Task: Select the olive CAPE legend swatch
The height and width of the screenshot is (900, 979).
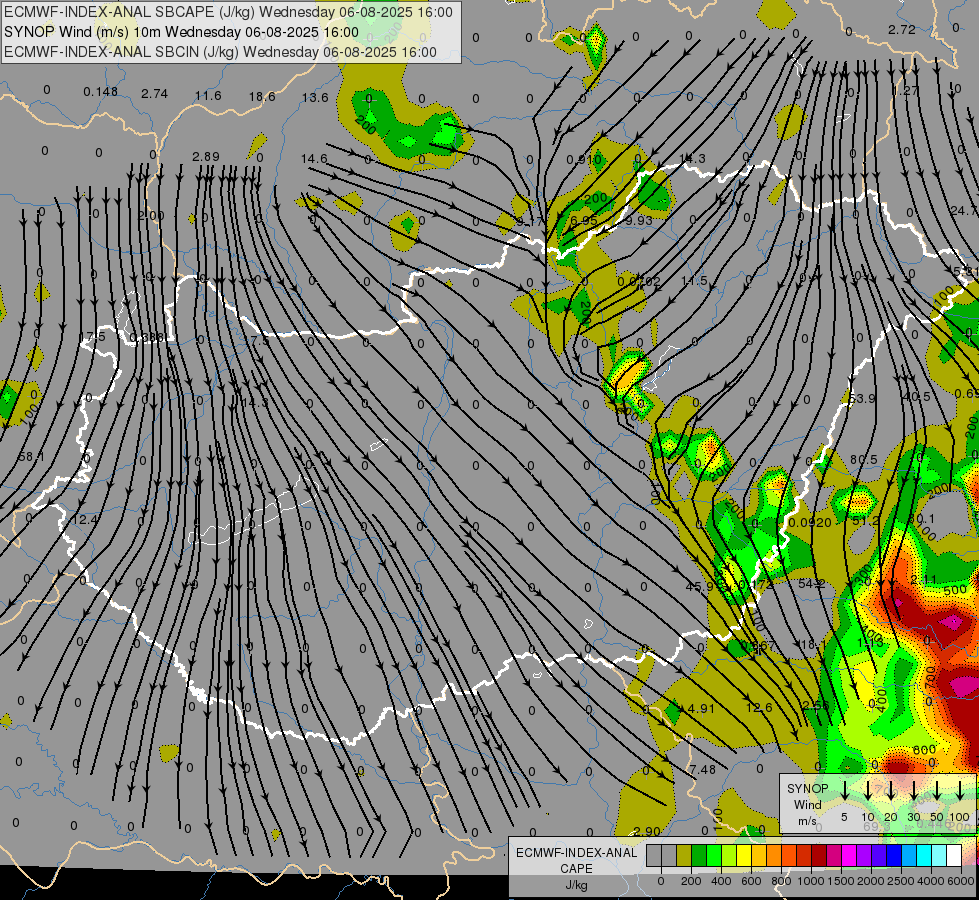Action: click(x=684, y=856)
